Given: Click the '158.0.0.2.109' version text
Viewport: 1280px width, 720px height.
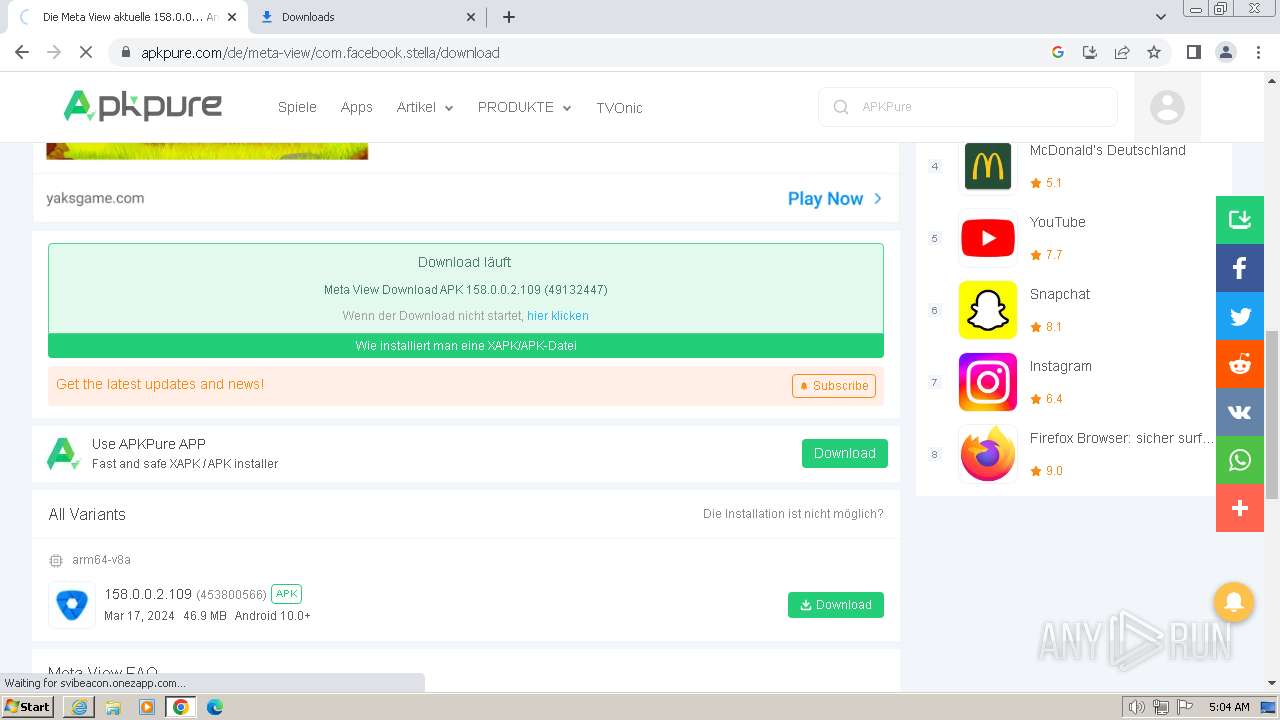Looking at the screenshot, I should pyautogui.click(x=148, y=594).
